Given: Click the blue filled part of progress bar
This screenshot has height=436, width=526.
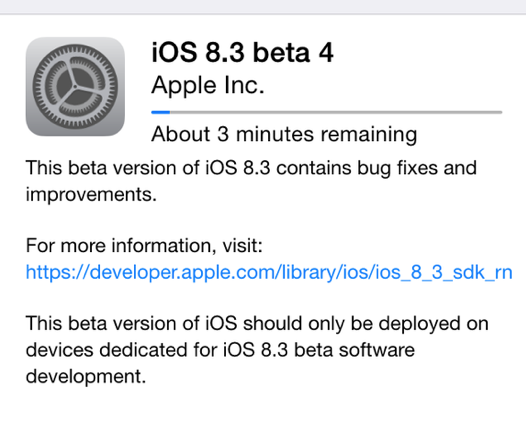Looking at the screenshot, I should pos(161,112).
